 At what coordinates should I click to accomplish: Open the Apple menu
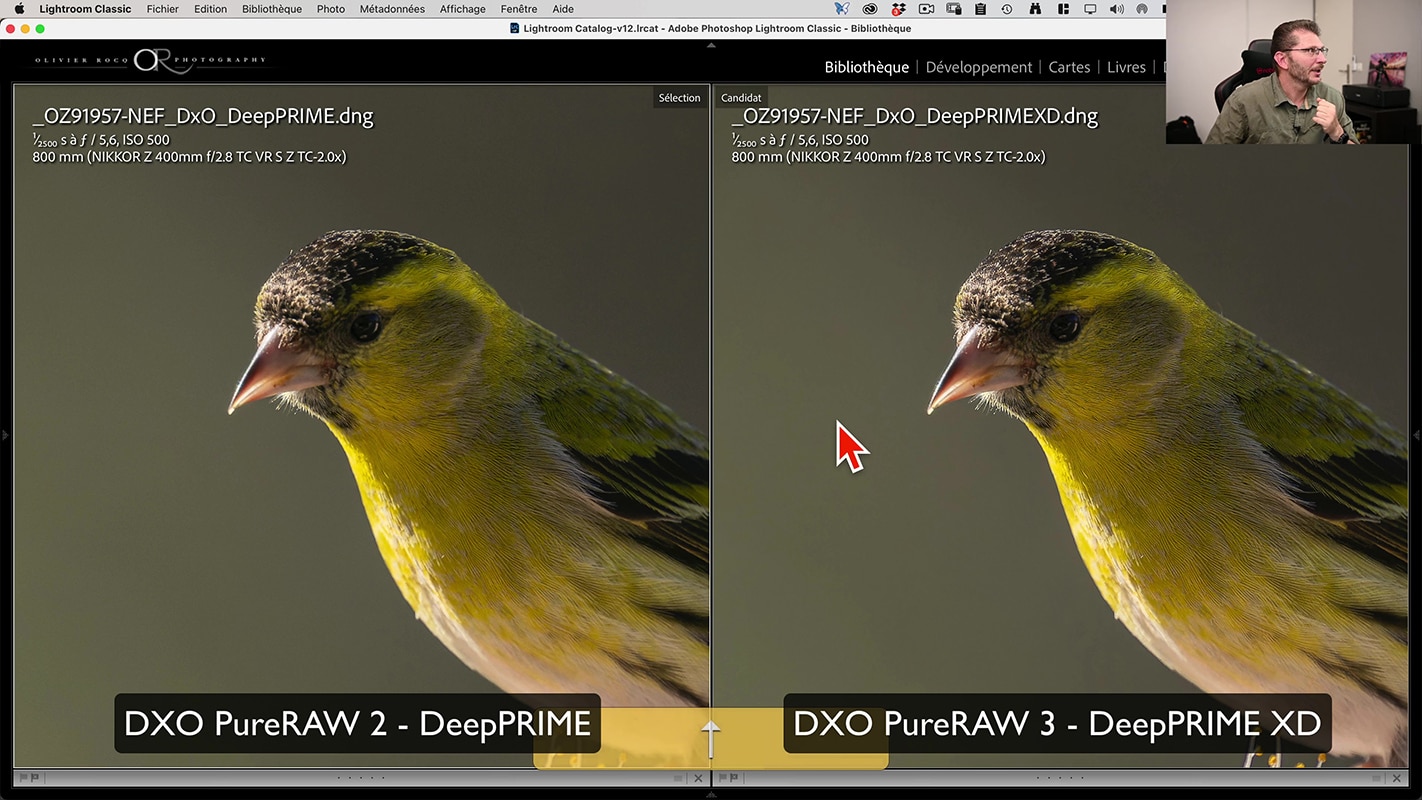18,9
